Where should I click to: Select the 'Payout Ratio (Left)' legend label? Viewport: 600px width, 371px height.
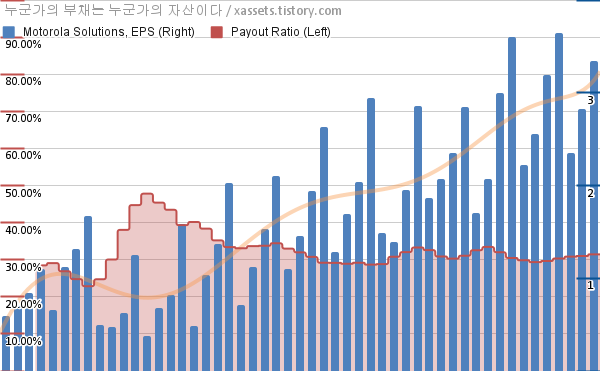coord(281,32)
